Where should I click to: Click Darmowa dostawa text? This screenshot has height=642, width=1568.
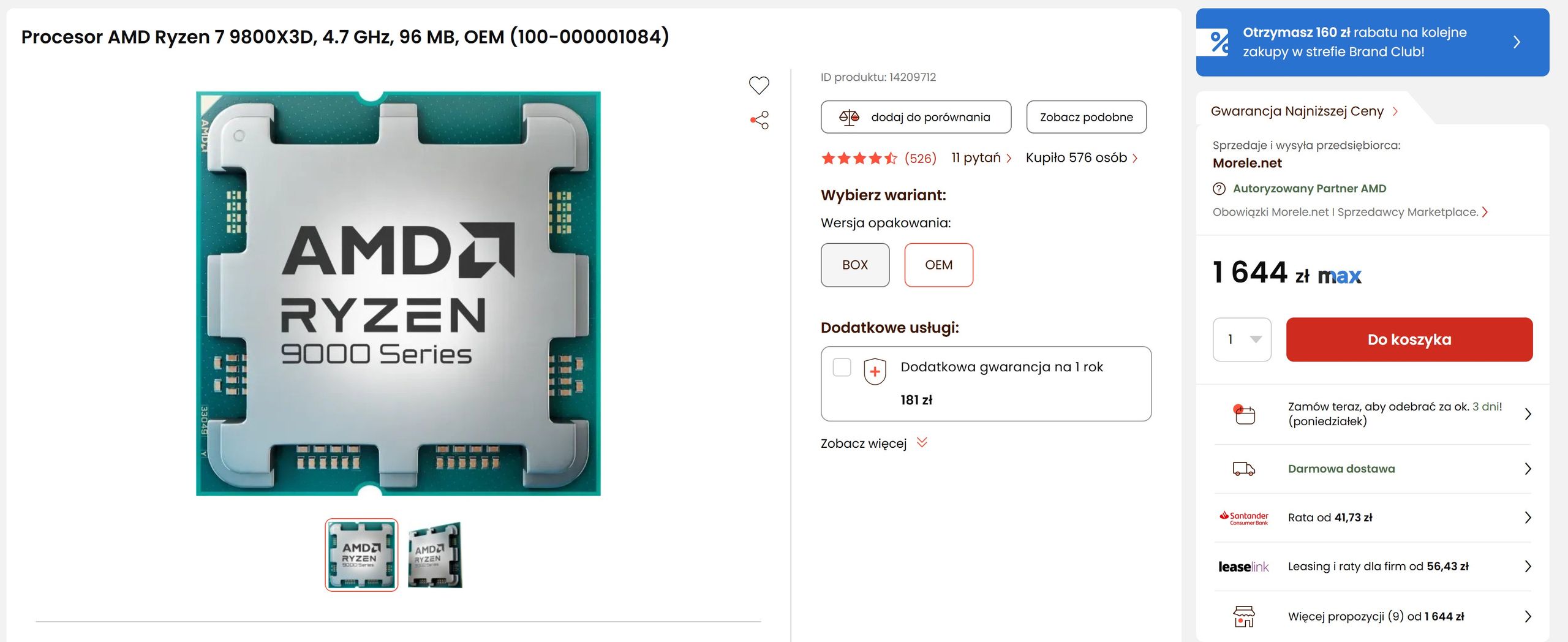pyautogui.click(x=1341, y=469)
